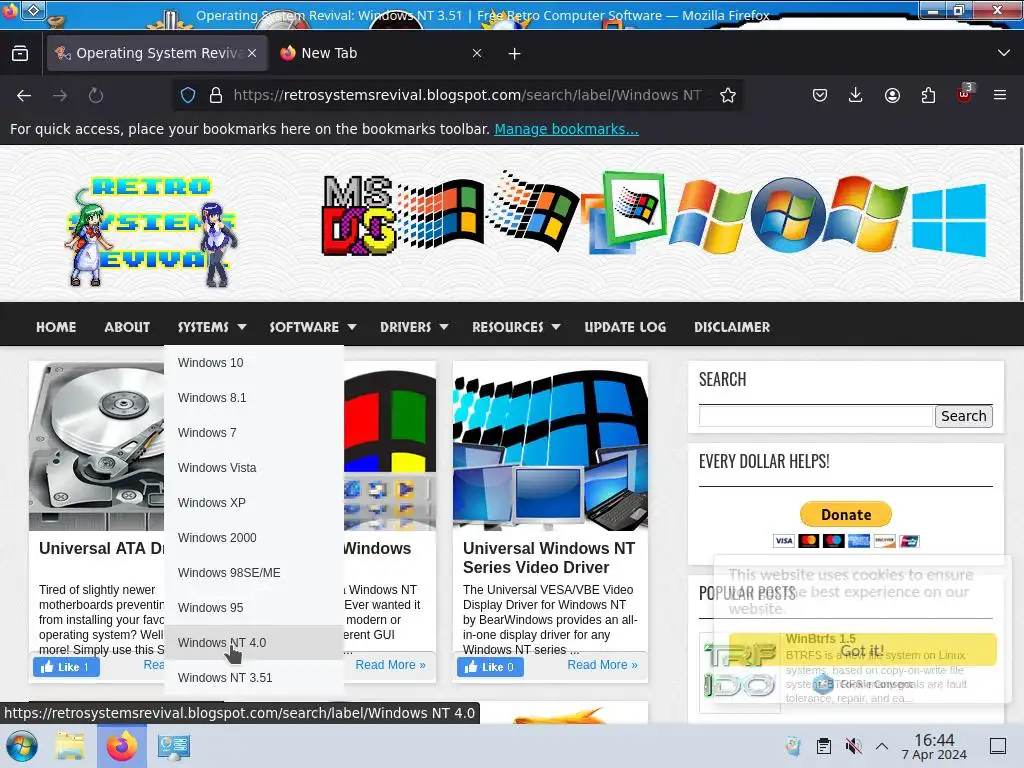1024x768 pixels.
Task: Select Windows 7 from the Systems menu
Action: (x=254, y=433)
